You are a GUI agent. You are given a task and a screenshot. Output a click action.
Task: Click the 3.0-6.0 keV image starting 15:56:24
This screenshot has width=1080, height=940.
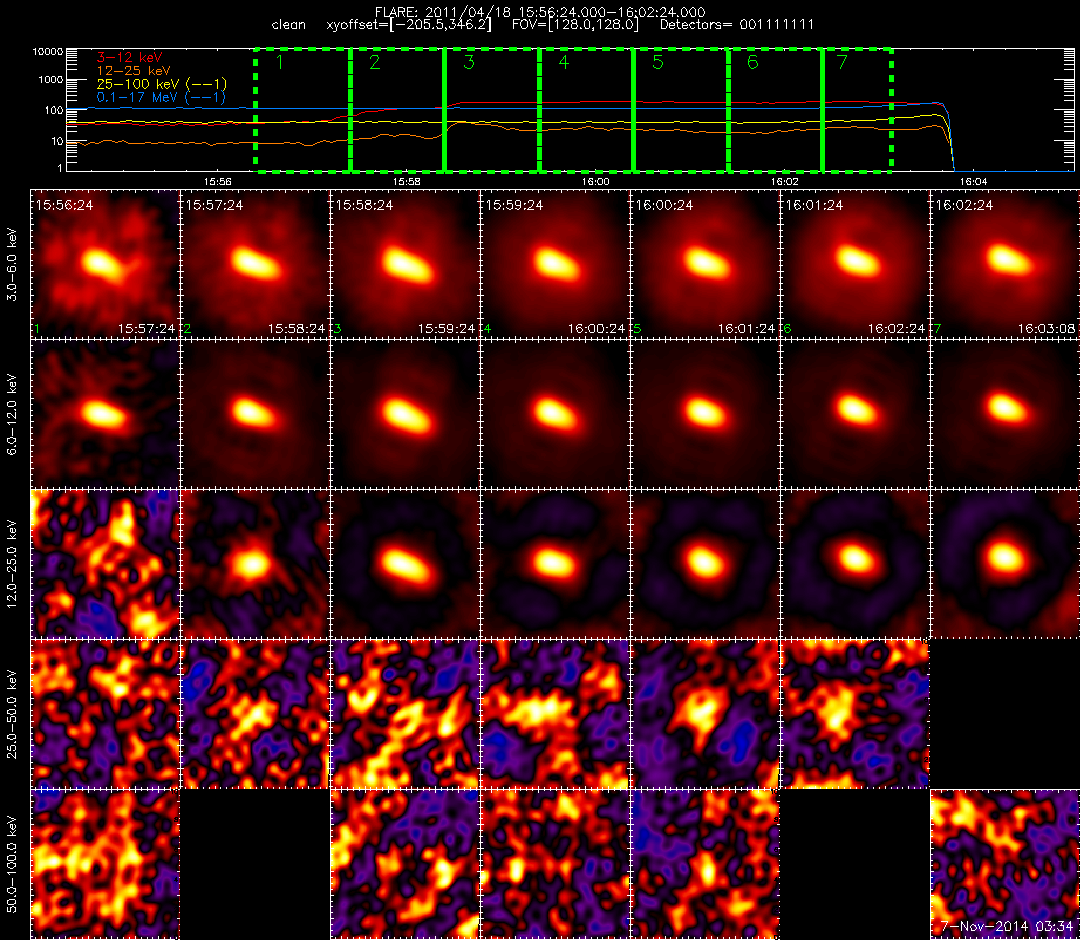(x=105, y=264)
